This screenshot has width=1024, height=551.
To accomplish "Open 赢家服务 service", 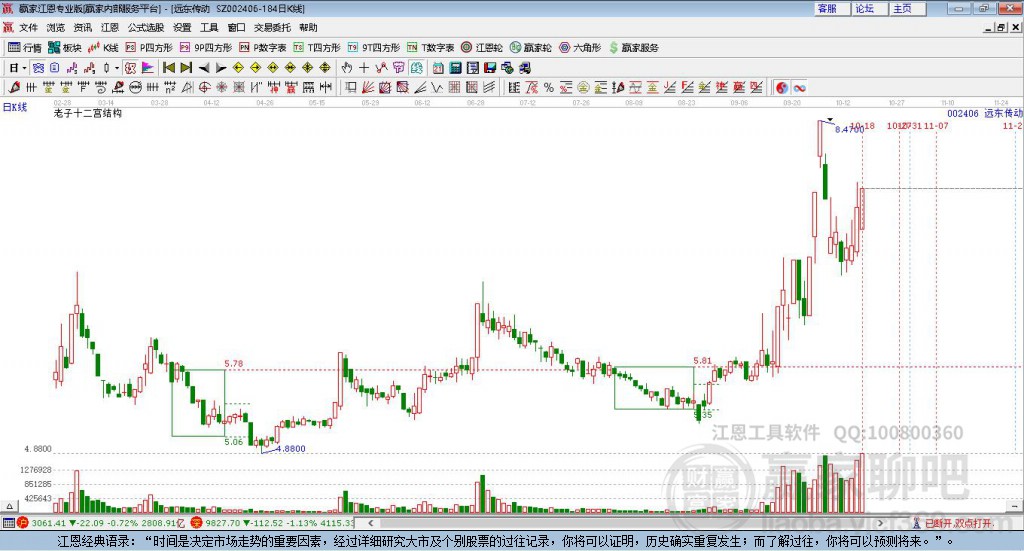I will tap(633, 48).
